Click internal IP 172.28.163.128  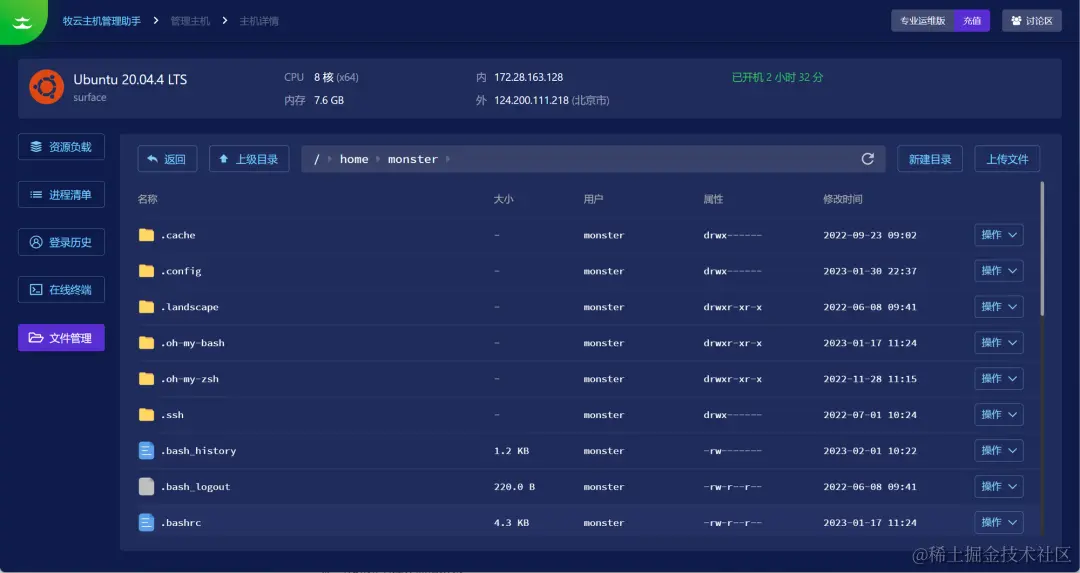point(528,77)
